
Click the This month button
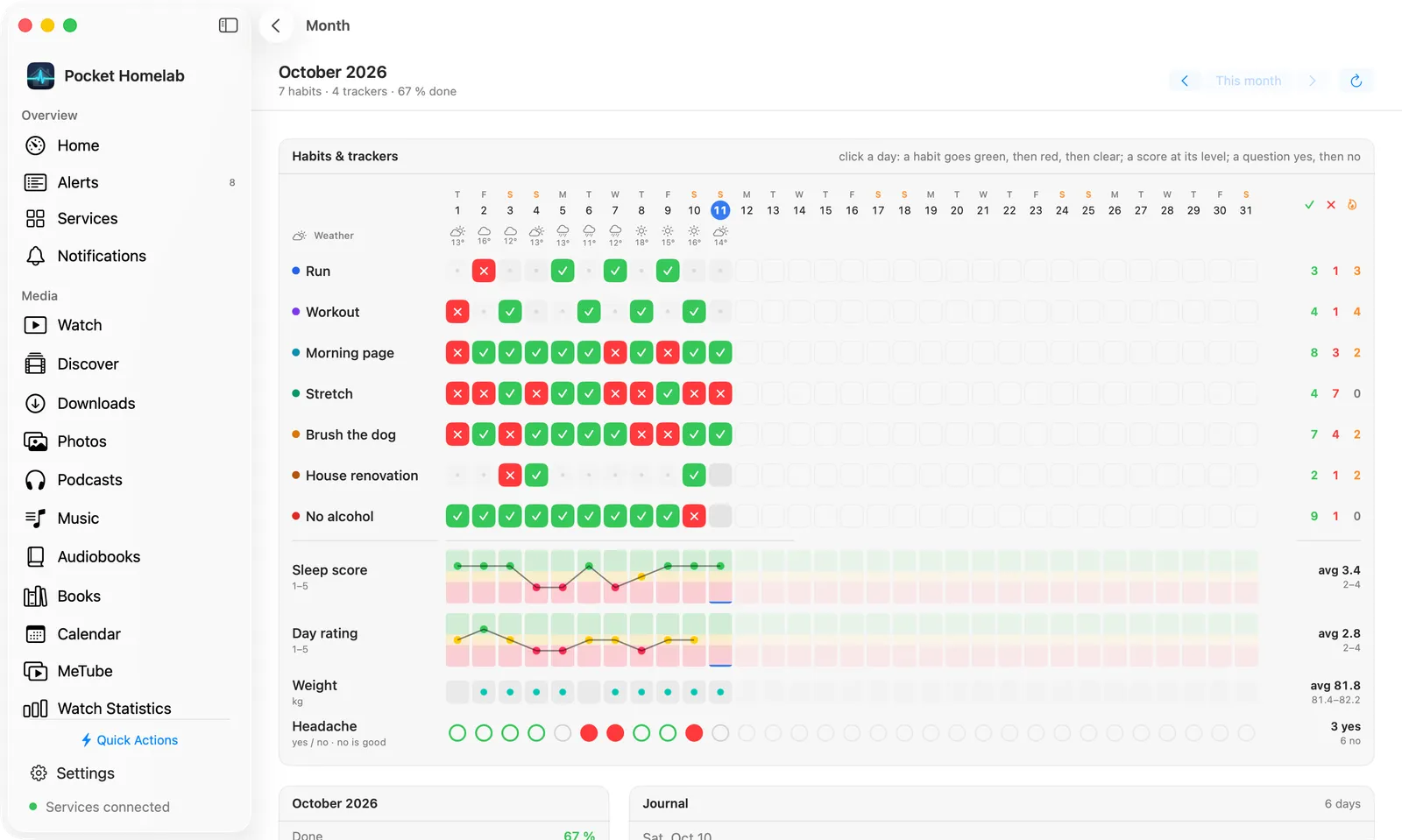click(x=1249, y=81)
